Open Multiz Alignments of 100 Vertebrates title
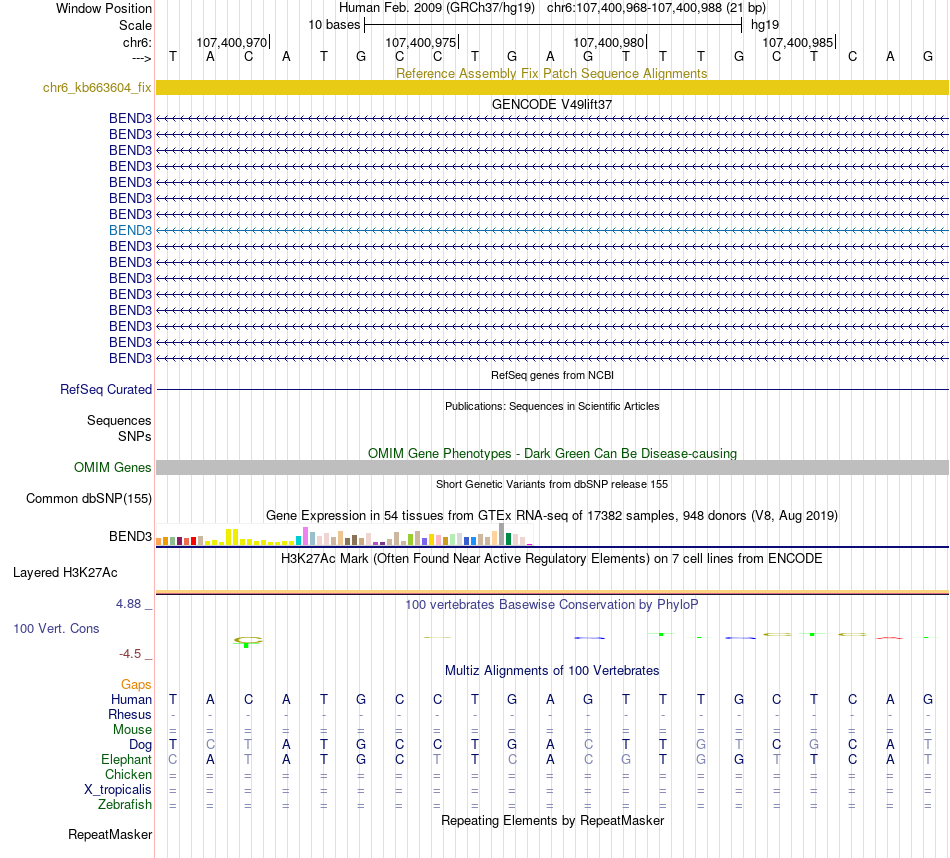Image resolution: width=950 pixels, height=858 pixels. [552, 671]
